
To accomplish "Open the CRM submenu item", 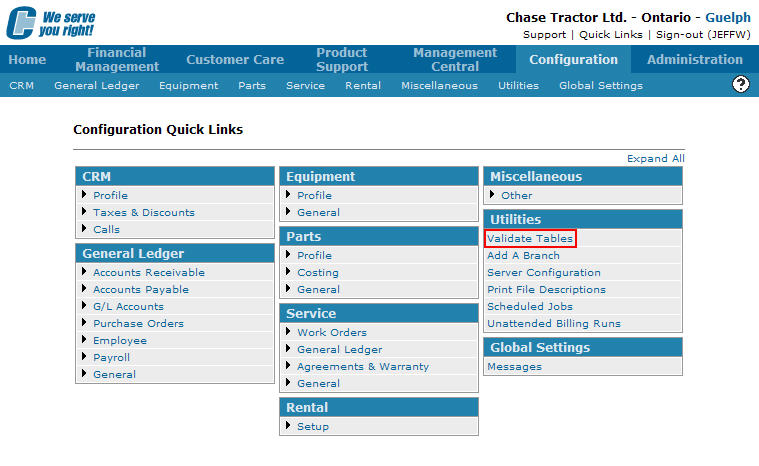I will click(x=21, y=86).
